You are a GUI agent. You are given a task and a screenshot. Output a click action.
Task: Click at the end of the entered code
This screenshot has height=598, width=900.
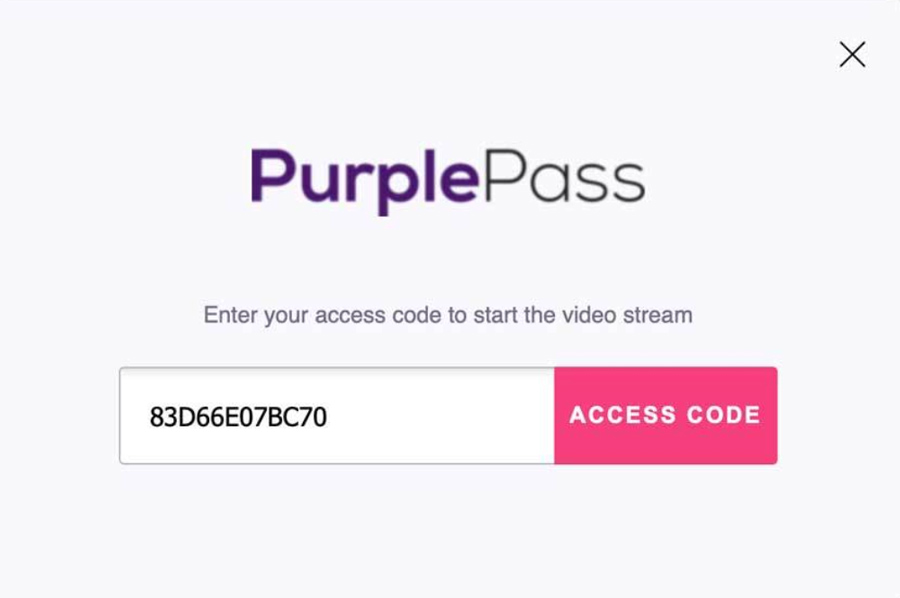(328, 417)
